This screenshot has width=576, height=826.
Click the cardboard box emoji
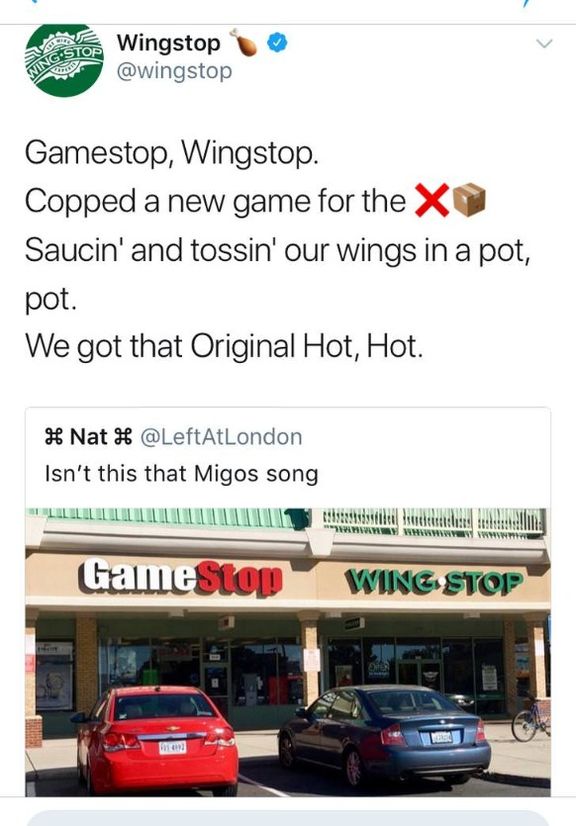pos(469,200)
